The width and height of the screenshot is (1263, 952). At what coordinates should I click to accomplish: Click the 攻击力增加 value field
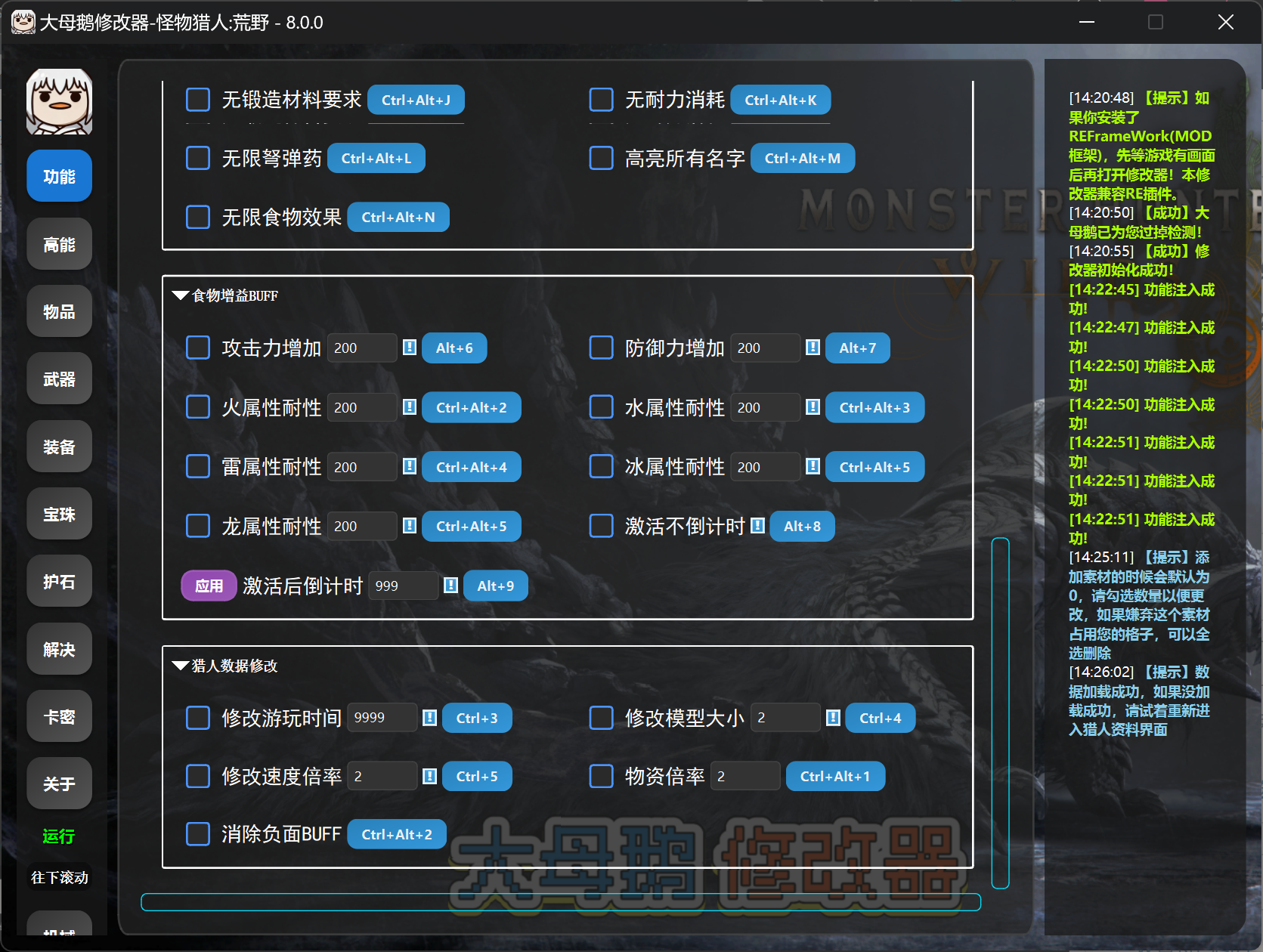pos(362,348)
